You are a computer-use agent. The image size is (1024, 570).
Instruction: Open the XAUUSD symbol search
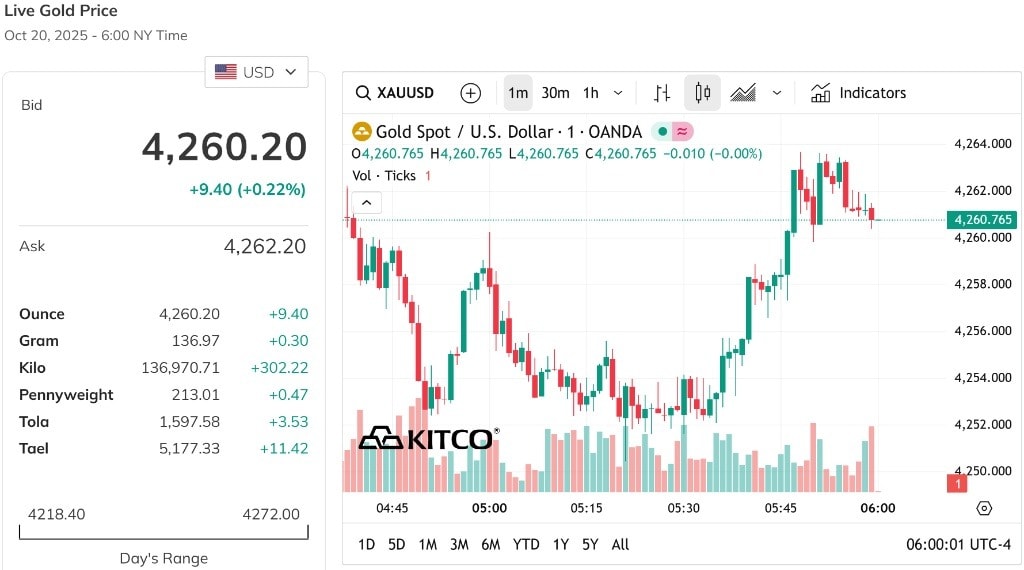tap(396, 93)
